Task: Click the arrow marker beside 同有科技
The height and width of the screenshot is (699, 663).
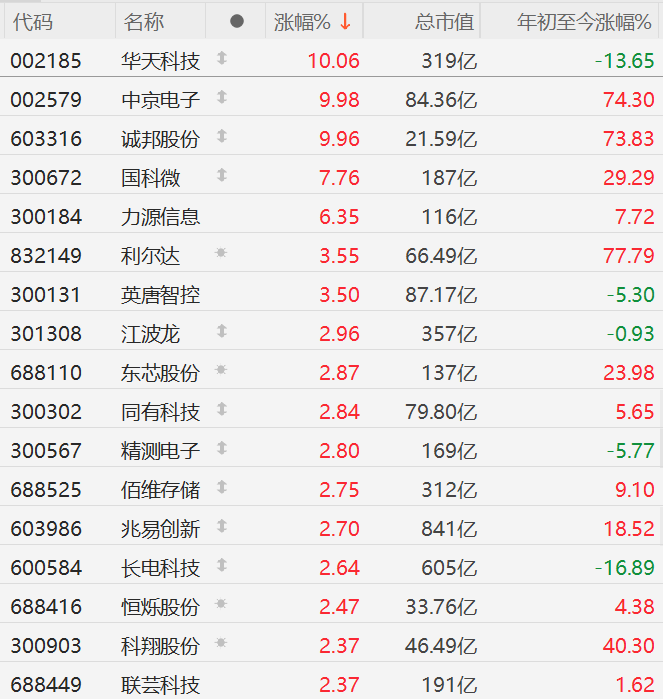Action: [x=222, y=409]
